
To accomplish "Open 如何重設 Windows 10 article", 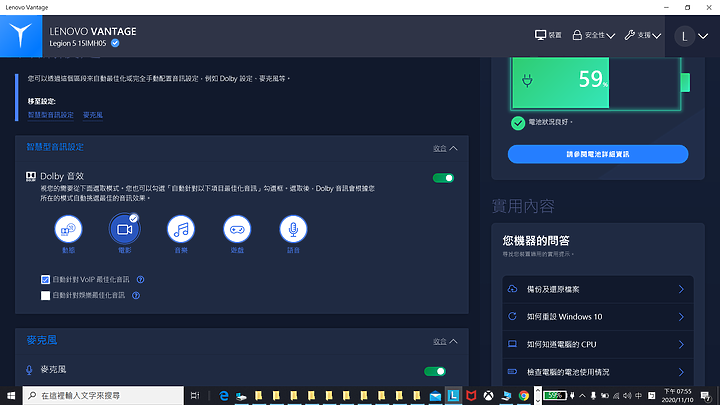I will coord(598,317).
